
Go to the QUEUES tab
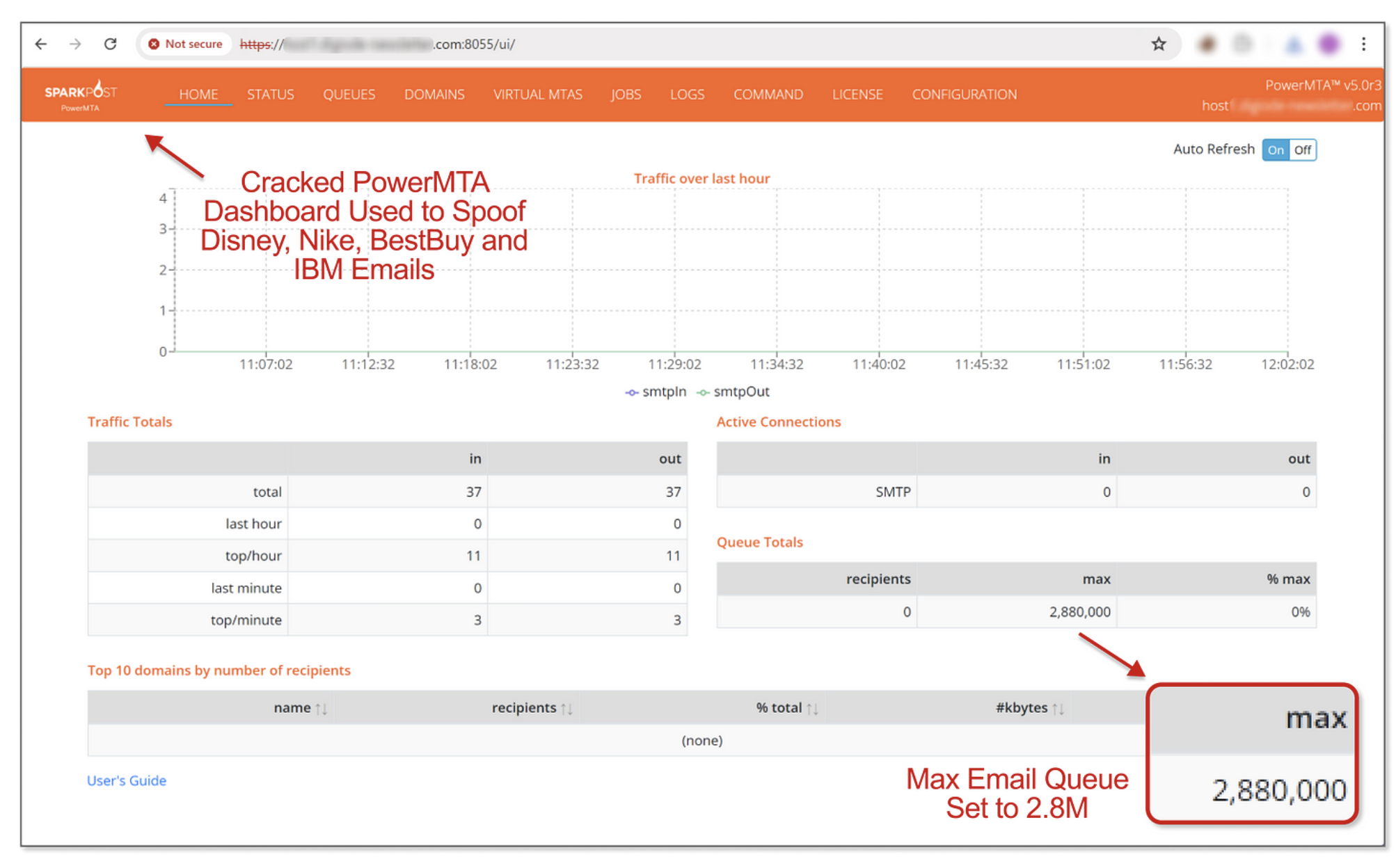click(349, 95)
